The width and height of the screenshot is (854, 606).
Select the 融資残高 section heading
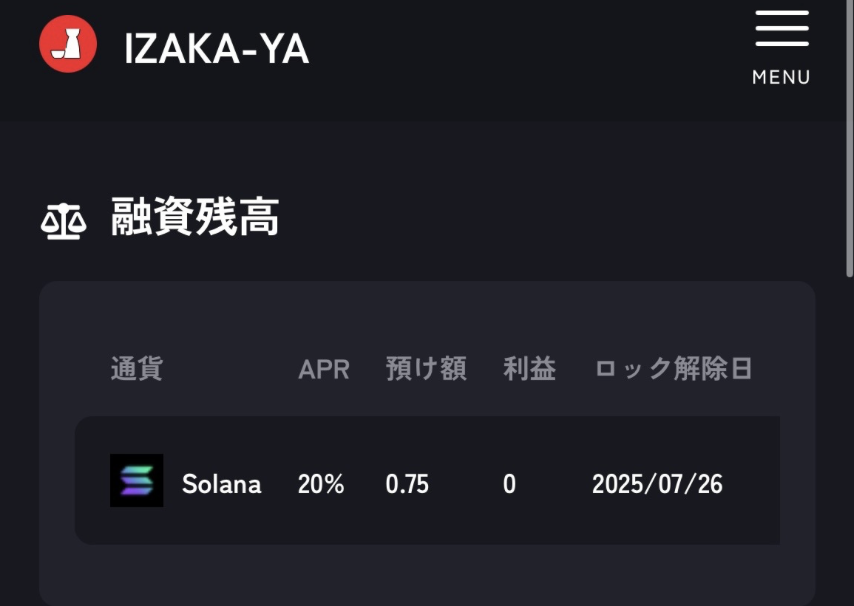coord(195,217)
